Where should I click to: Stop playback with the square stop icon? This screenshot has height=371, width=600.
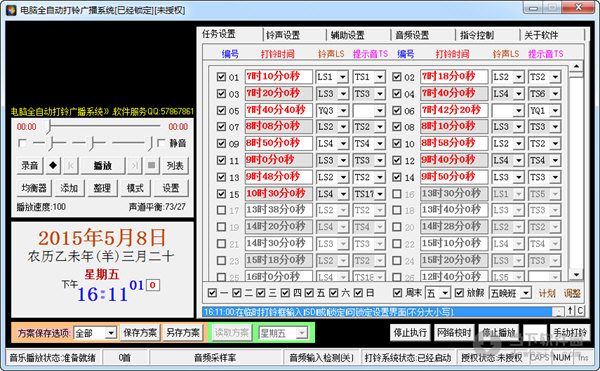point(152,166)
